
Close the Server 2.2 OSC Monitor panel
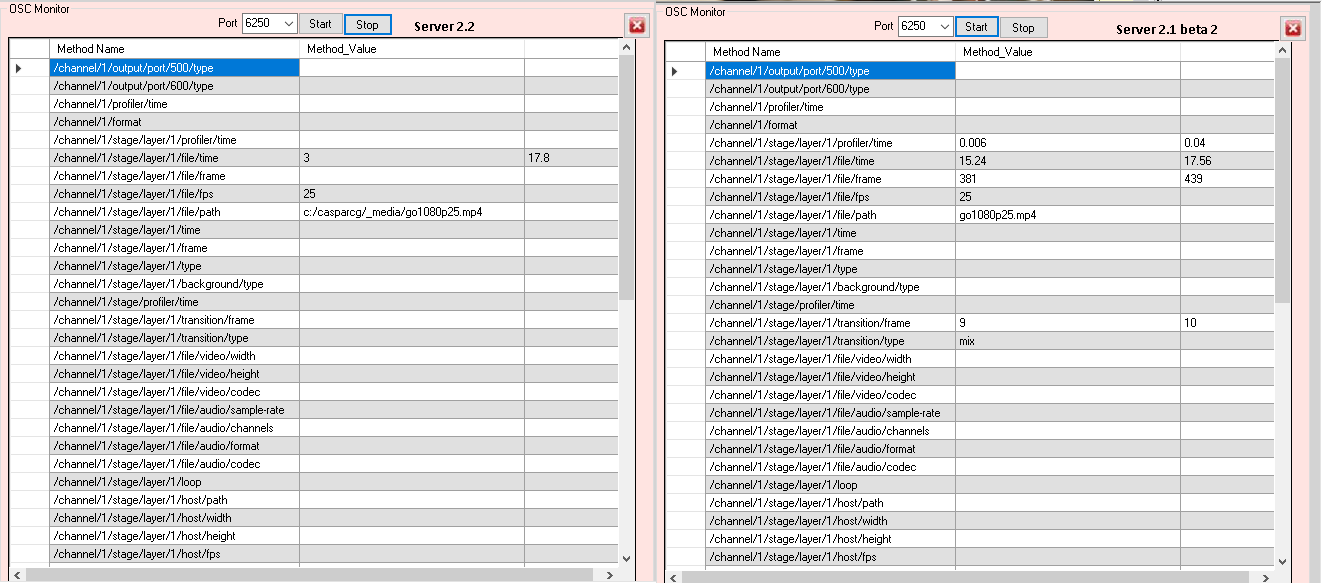637,25
